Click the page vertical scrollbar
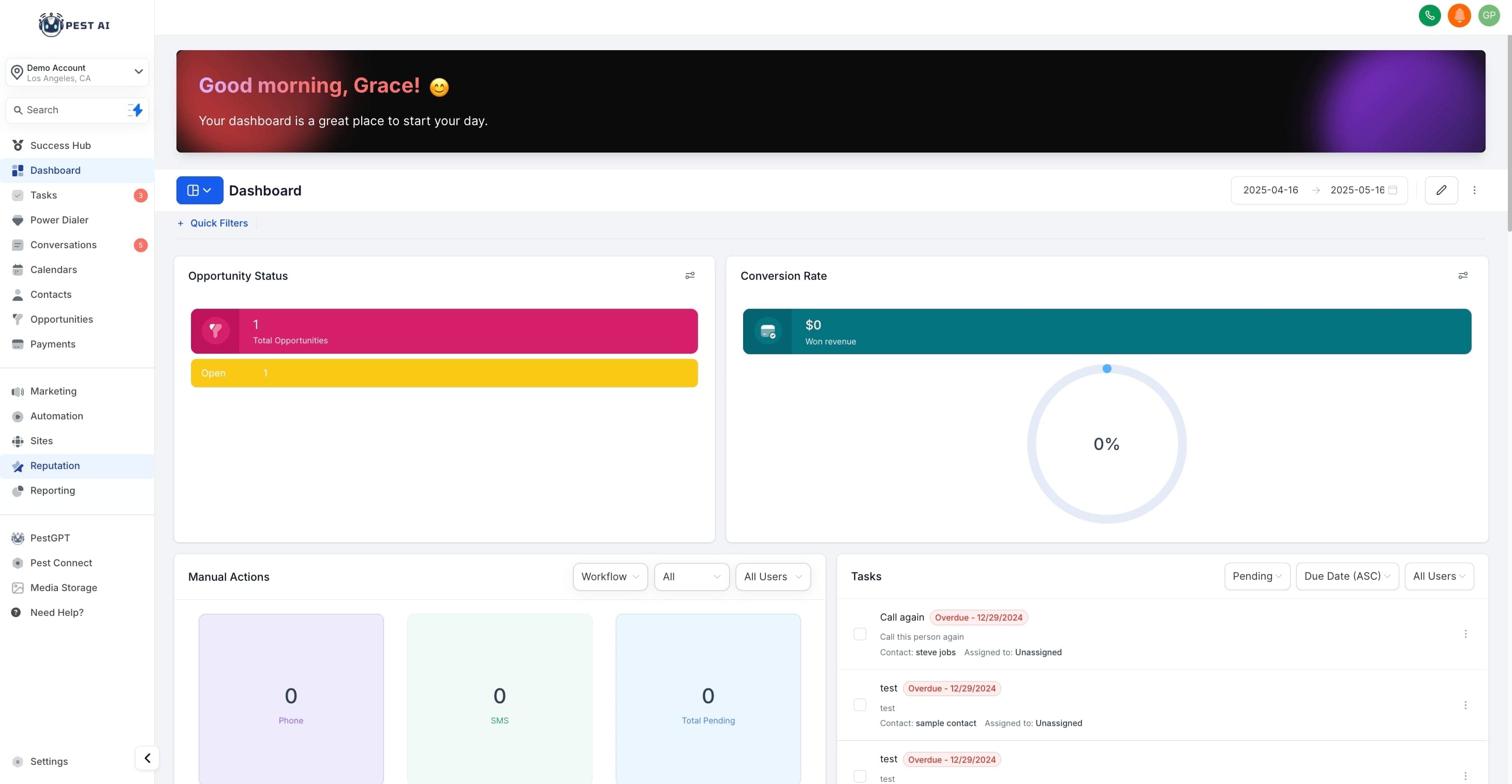 [1508, 133]
